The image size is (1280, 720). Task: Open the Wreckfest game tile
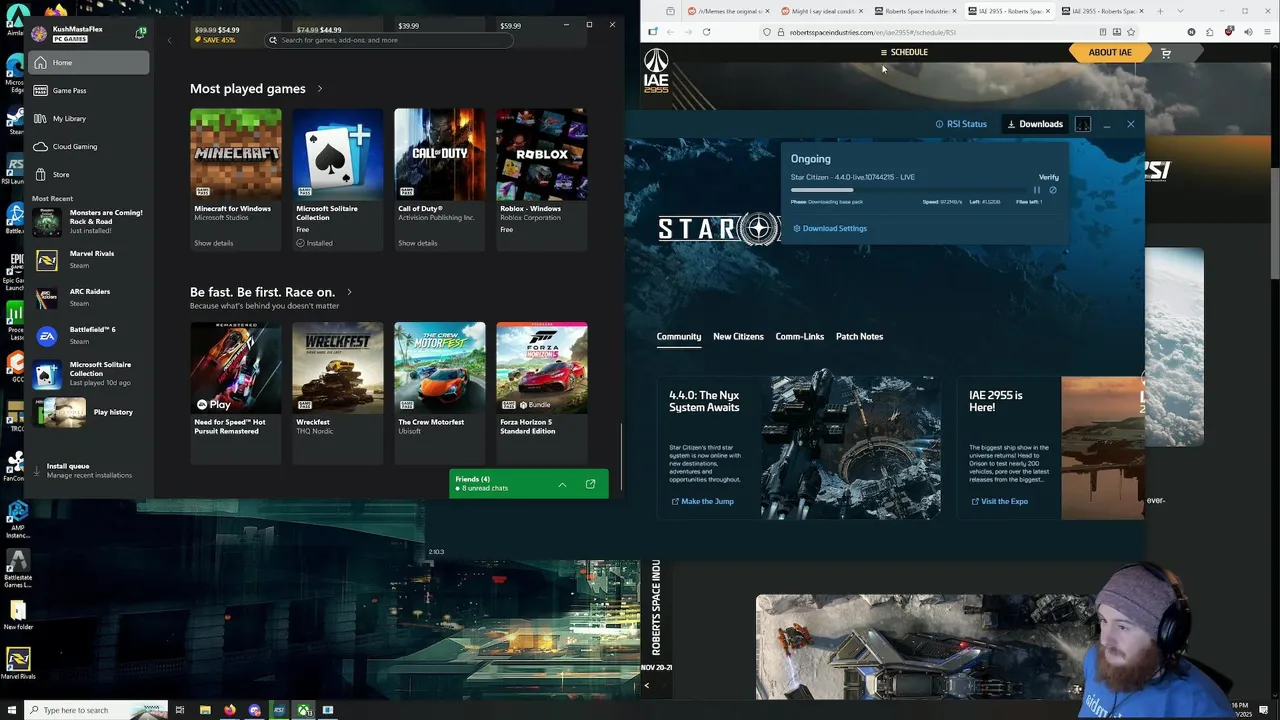pos(338,392)
